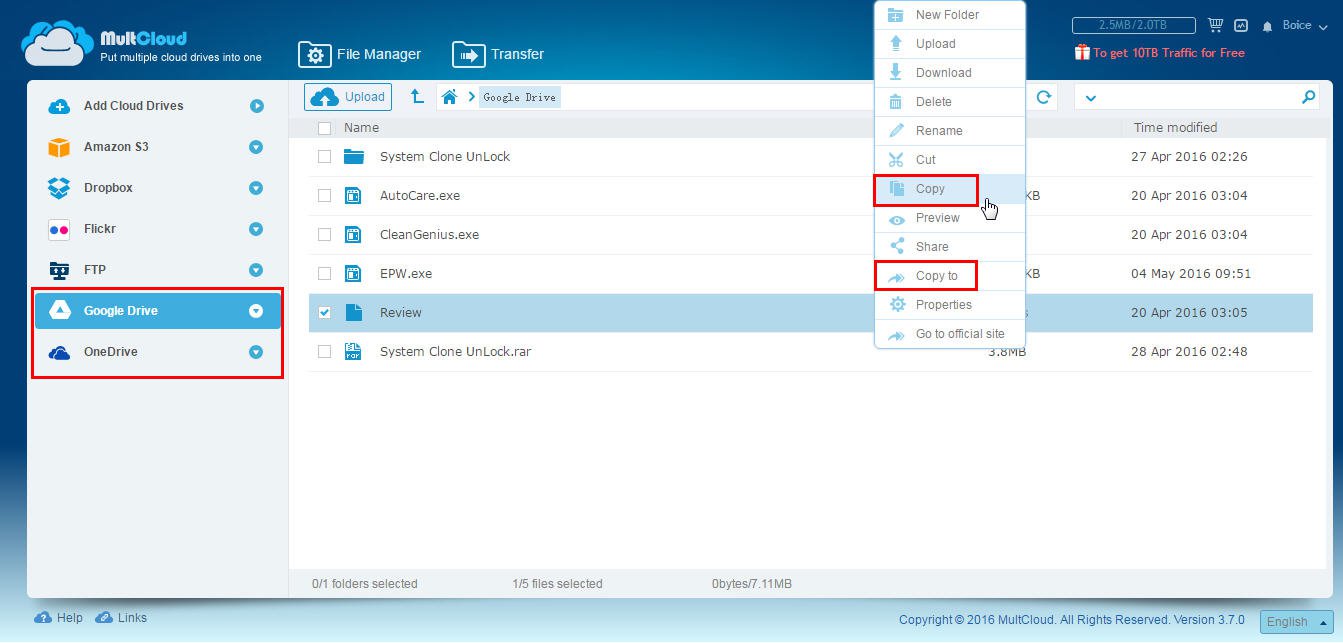Click the refresh icon

1044,97
